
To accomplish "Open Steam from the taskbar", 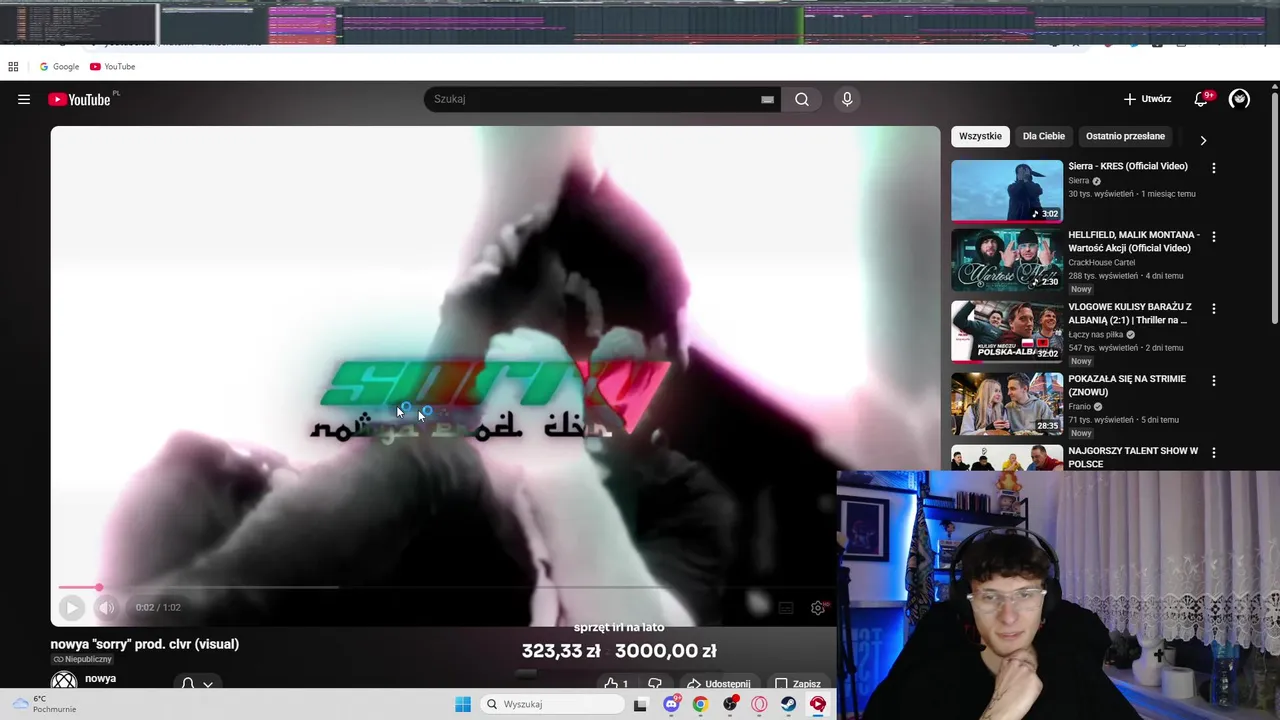I will point(789,704).
